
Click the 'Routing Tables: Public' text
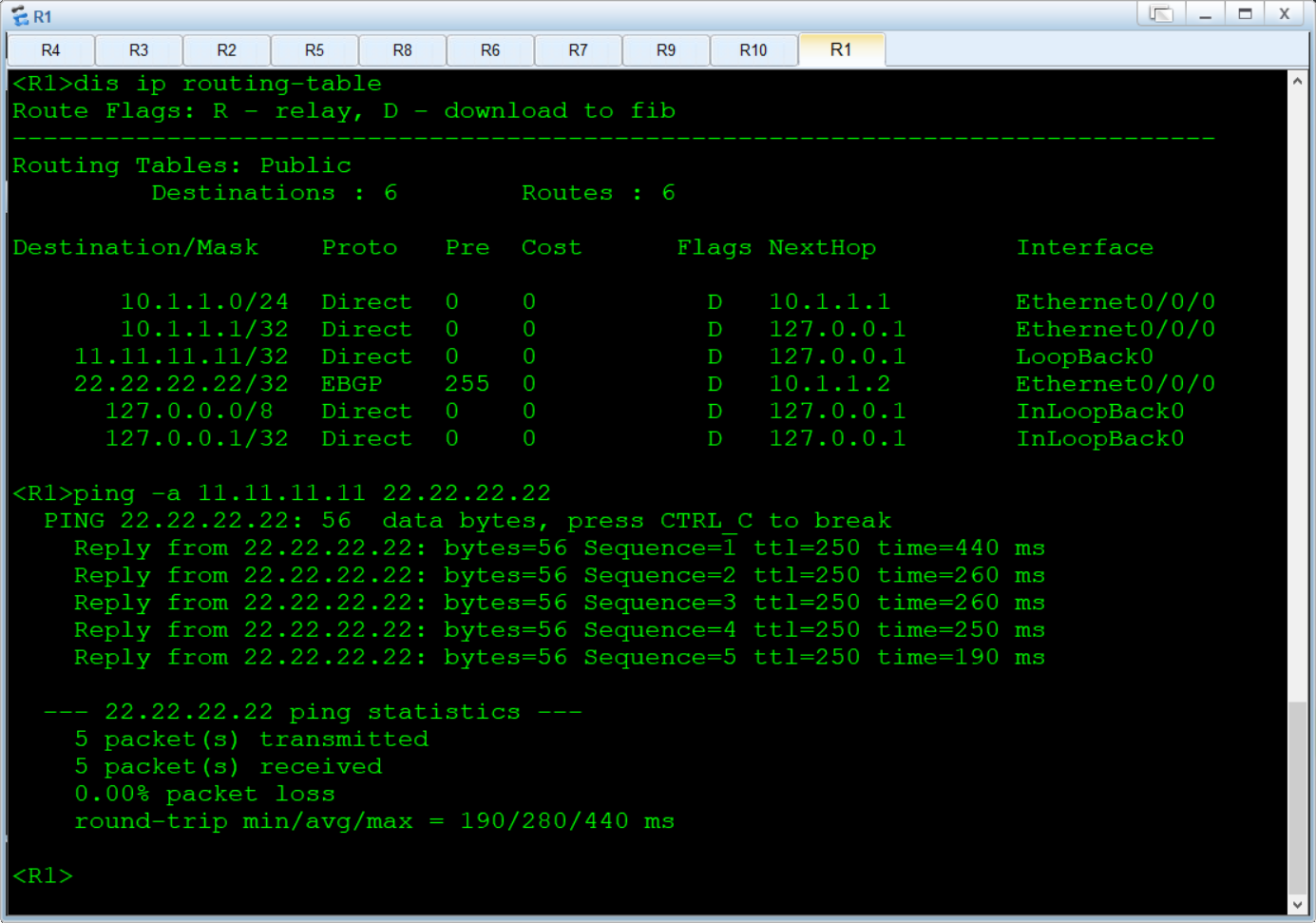(x=181, y=165)
